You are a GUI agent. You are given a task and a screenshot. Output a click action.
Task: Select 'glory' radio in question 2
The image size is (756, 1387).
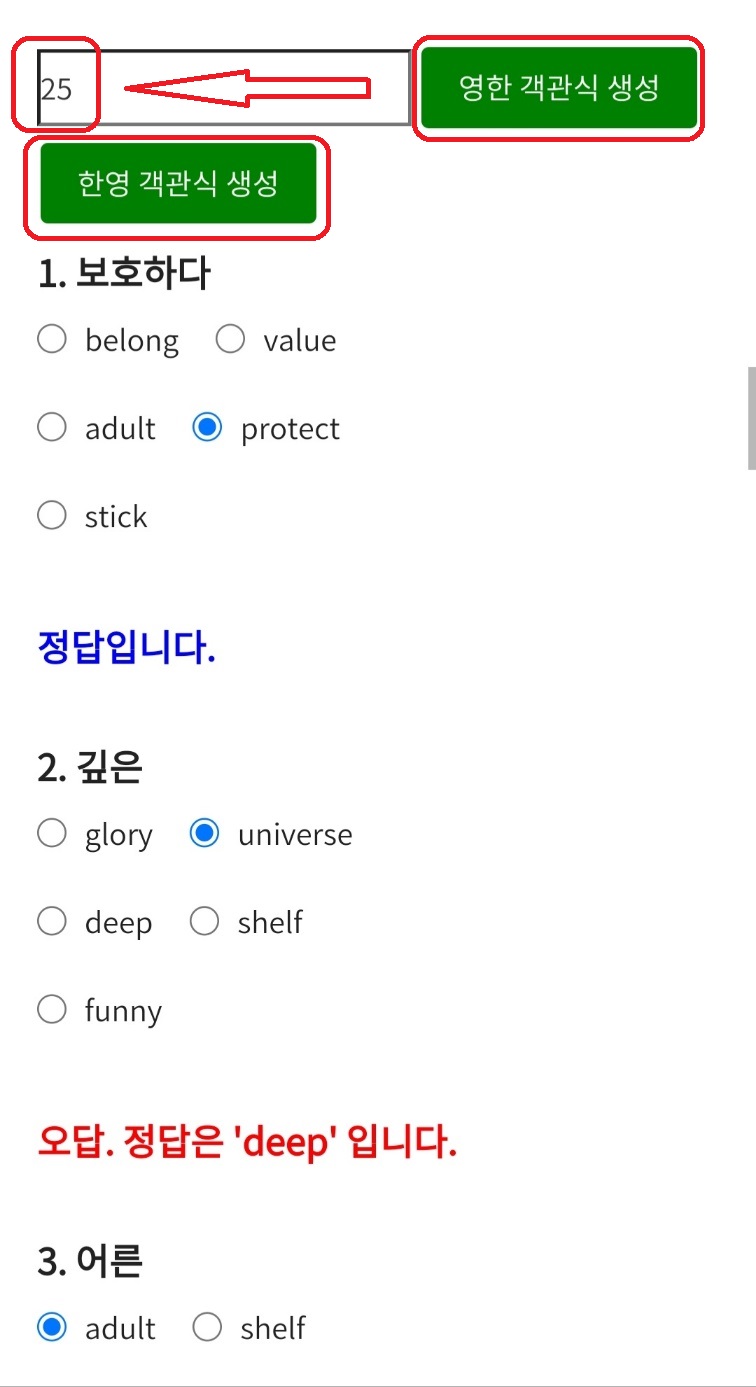click(x=52, y=834)
